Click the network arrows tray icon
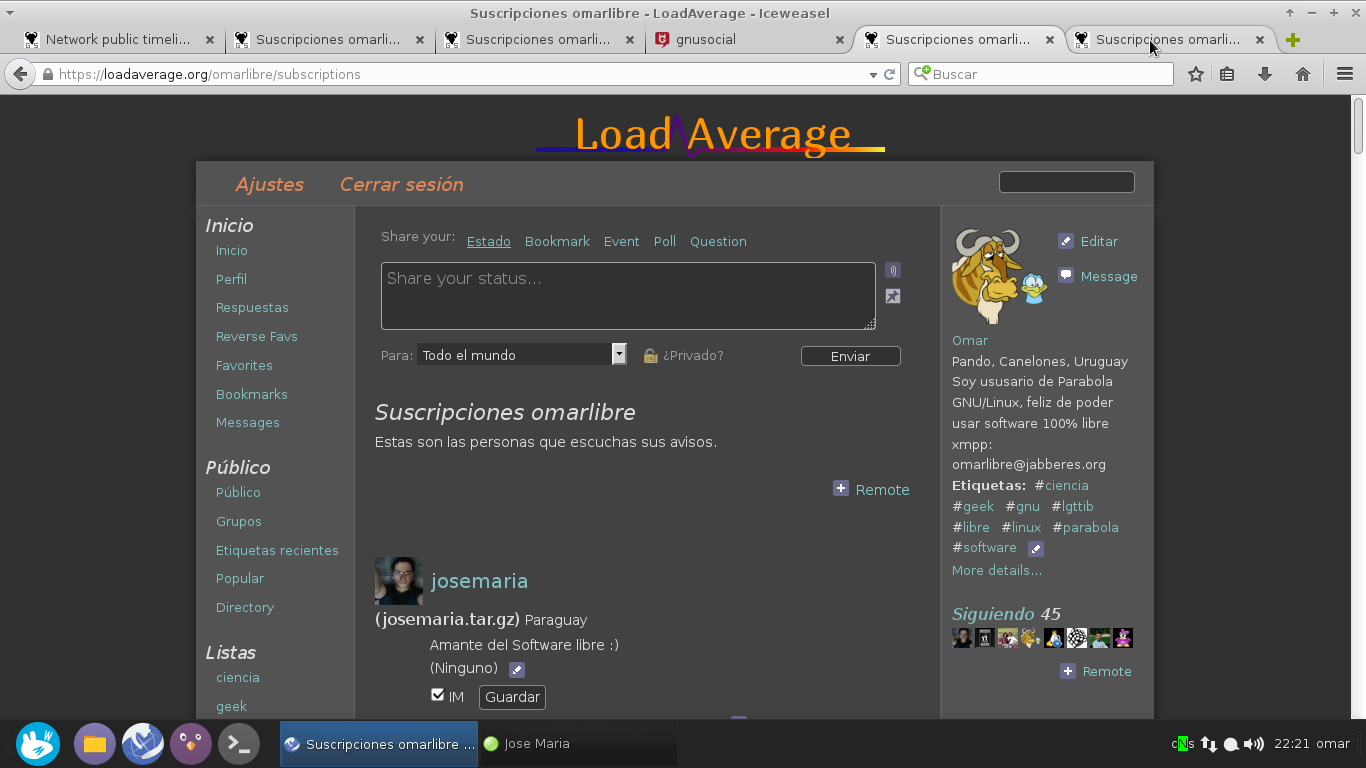This screenshot has height=768, width=1366. pos(1209,744)
